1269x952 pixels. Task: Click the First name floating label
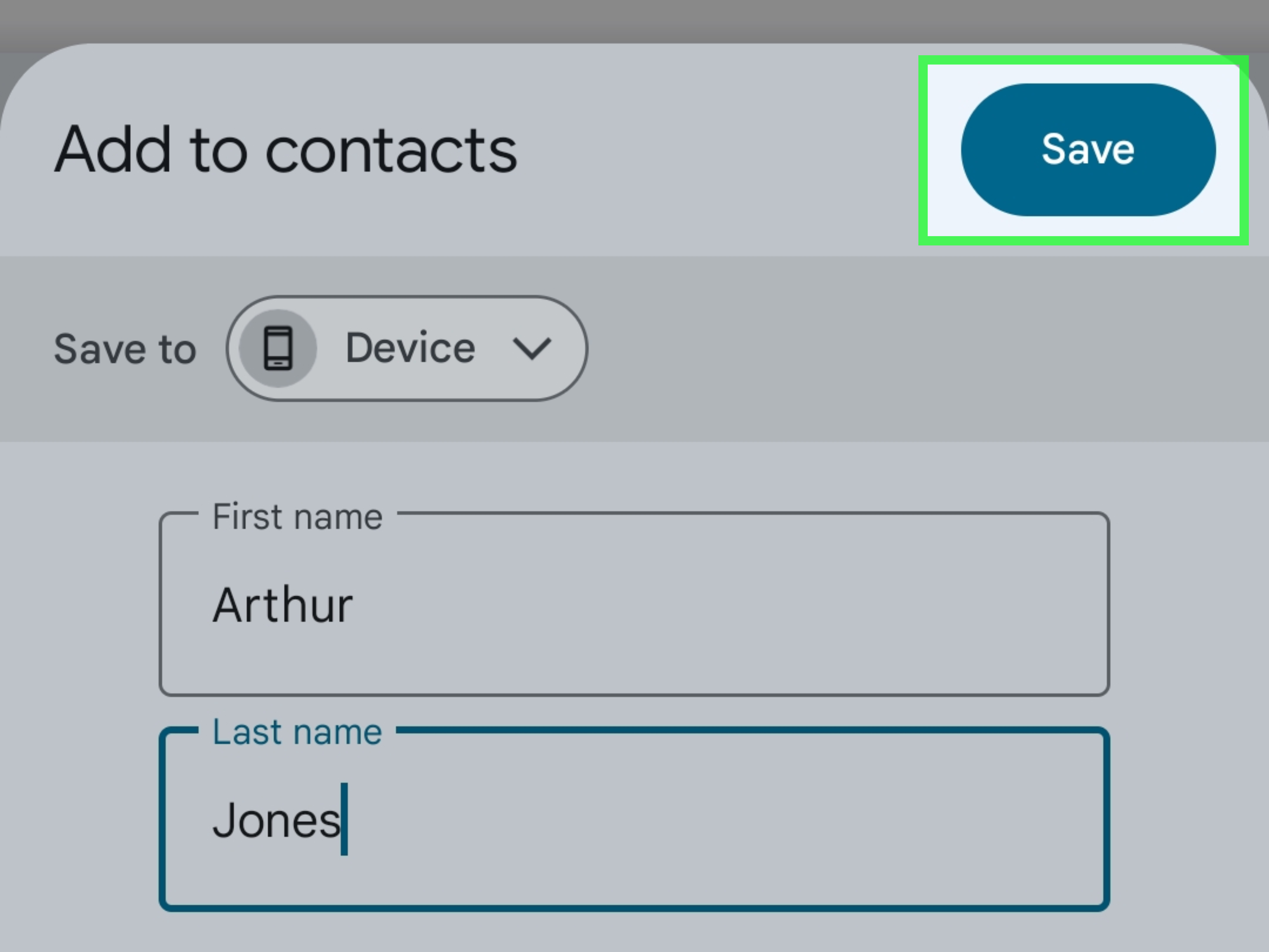(297, 516)
